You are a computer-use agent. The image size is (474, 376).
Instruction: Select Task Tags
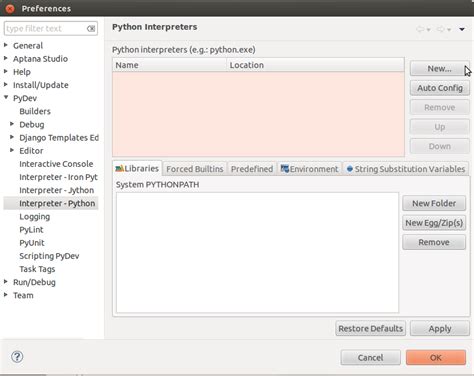coord(37,269)
